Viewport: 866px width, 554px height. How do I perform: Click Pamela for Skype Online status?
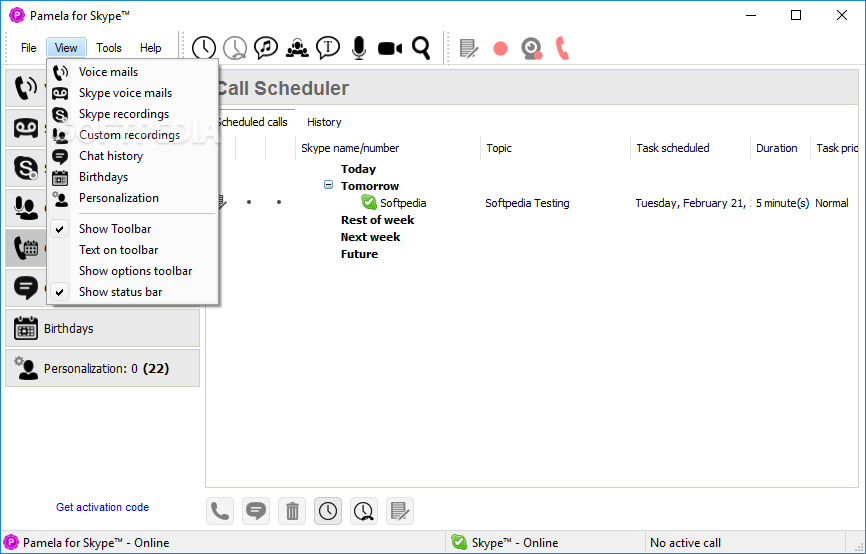click(x=88, y=542)
